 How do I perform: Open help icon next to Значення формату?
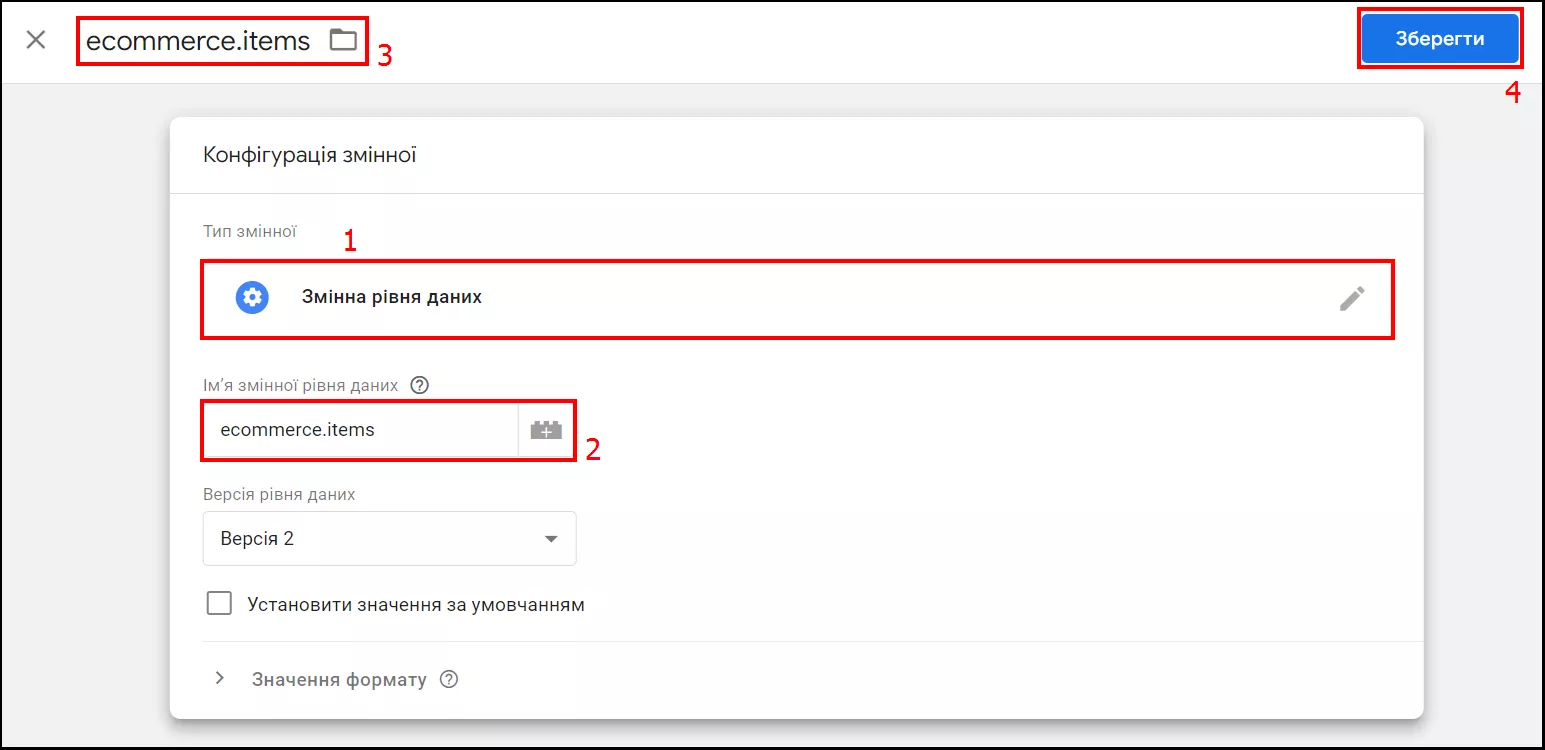click(x=449, y=680)
